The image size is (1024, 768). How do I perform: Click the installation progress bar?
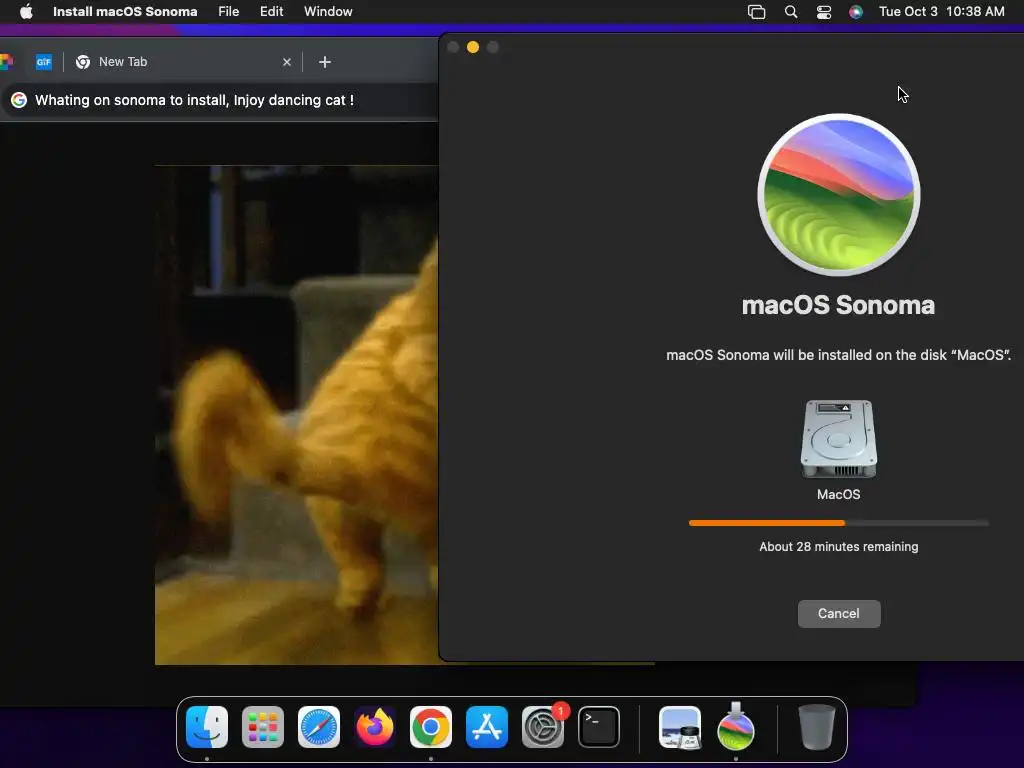click(839, 523)
